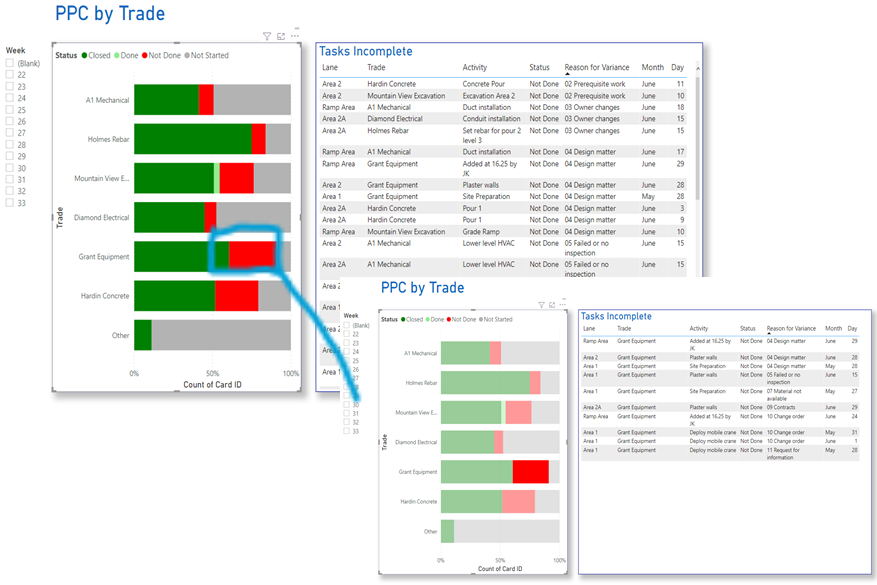This screenshot has width=877, height=585.
Task: Click the sort caret under Reason for Variance
Action: [x=568, y=74]
